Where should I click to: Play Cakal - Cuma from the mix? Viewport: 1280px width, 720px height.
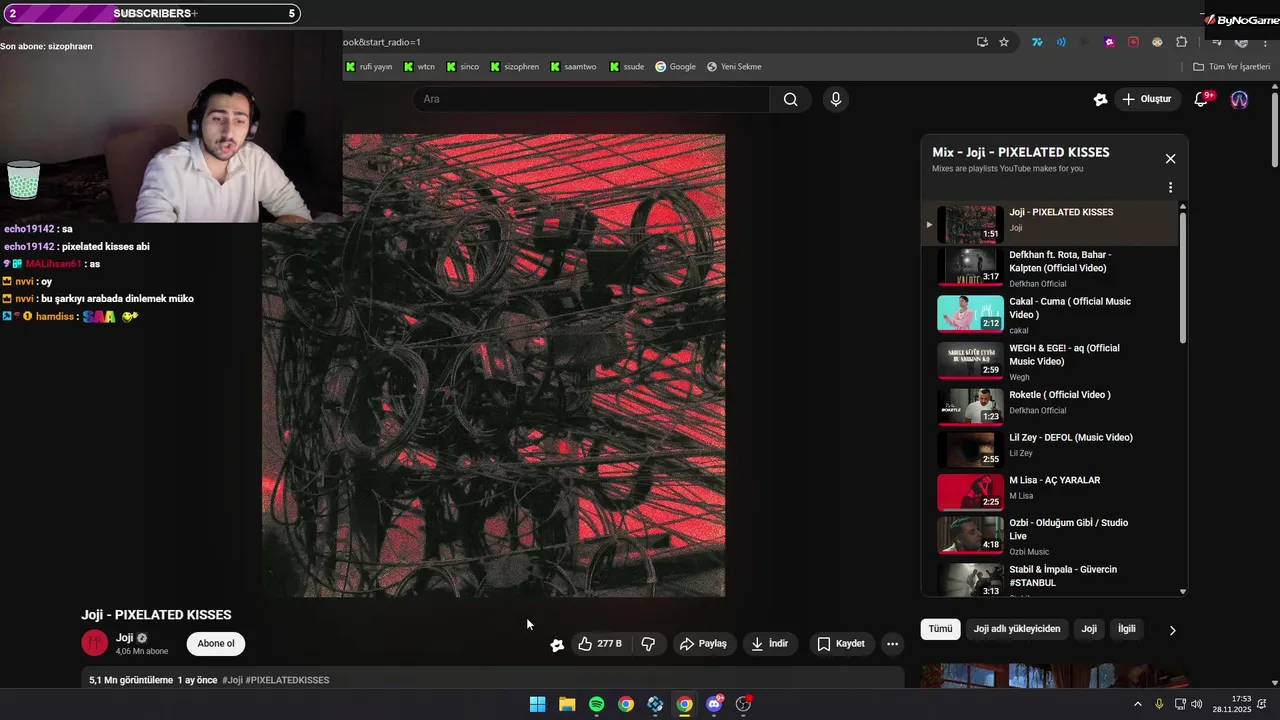pyautogui.click(x=1049, y=314)
